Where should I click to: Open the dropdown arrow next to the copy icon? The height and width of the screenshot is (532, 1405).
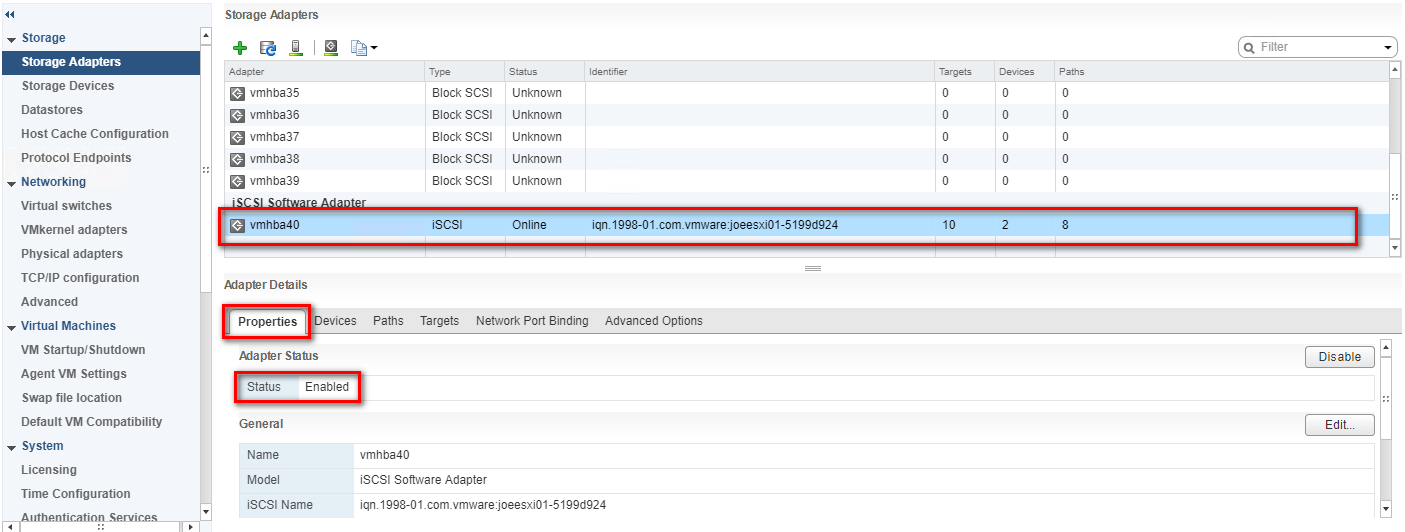pos(374,48)
